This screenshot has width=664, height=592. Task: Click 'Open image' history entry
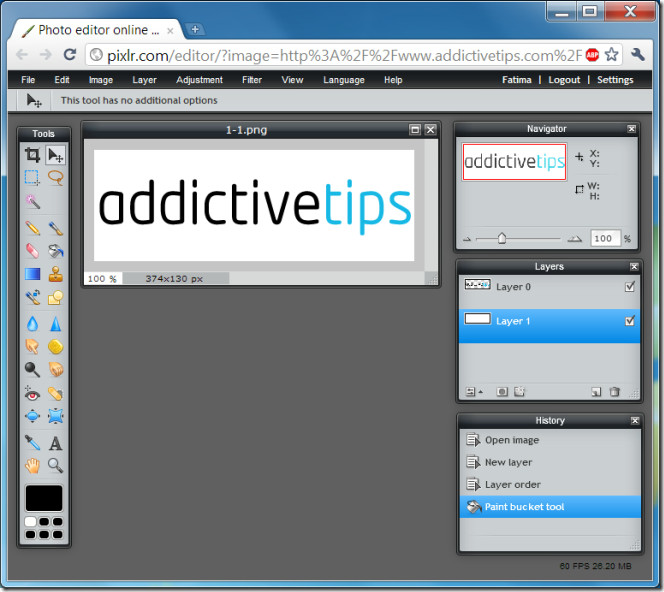[x=550, y=440]
